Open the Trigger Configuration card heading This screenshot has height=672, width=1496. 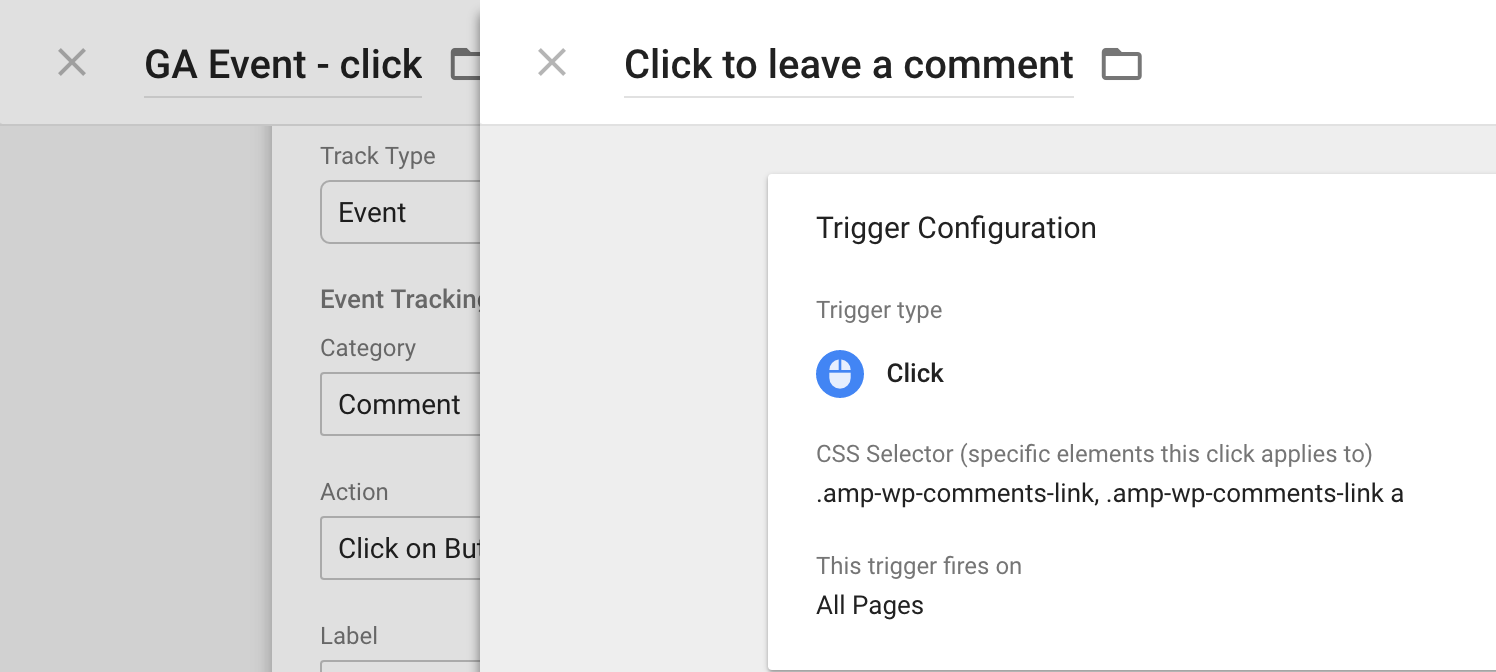coord(956,228)
